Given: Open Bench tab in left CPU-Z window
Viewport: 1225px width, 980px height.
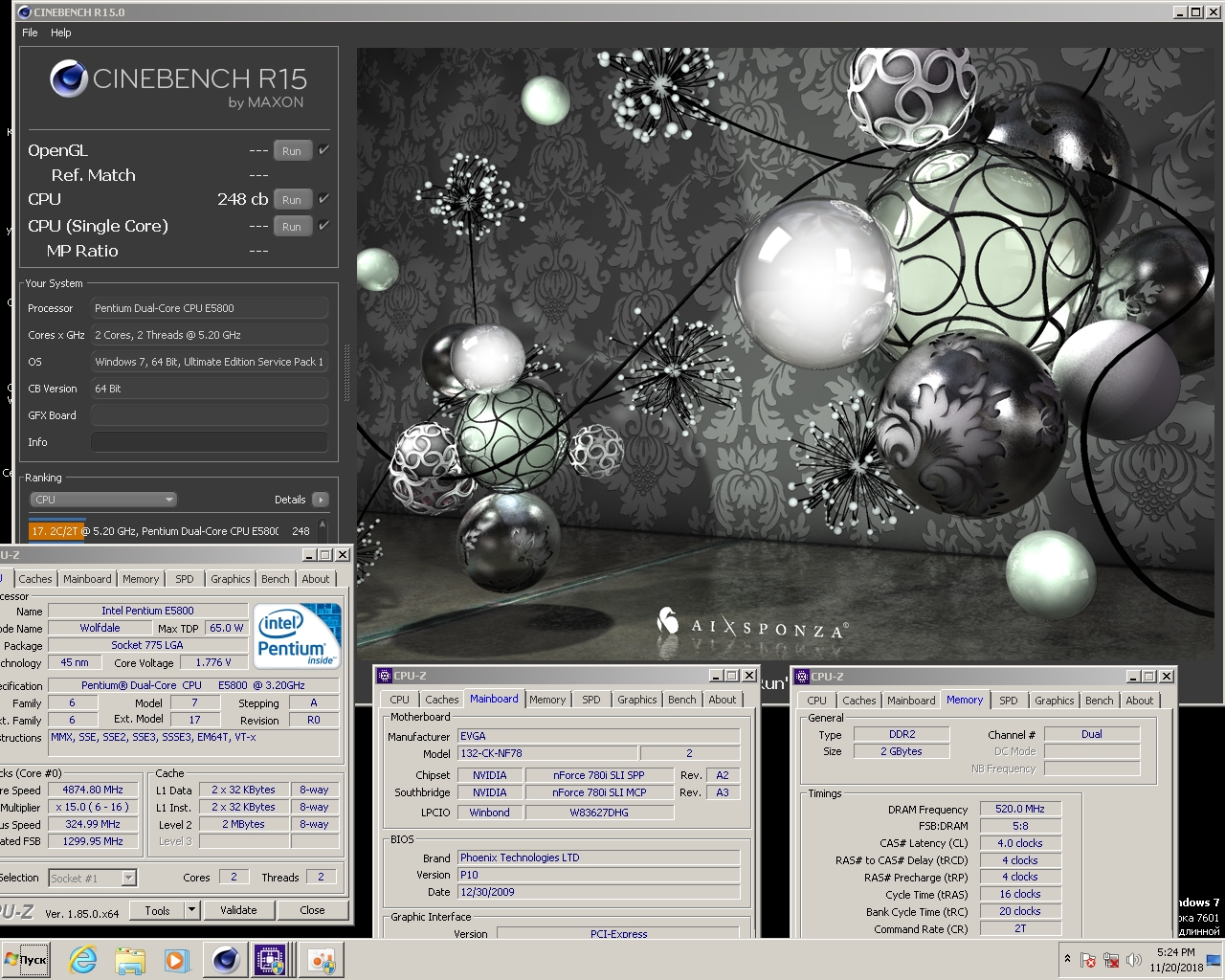Looking at the screenshot, I should click(x=276, y=579).
